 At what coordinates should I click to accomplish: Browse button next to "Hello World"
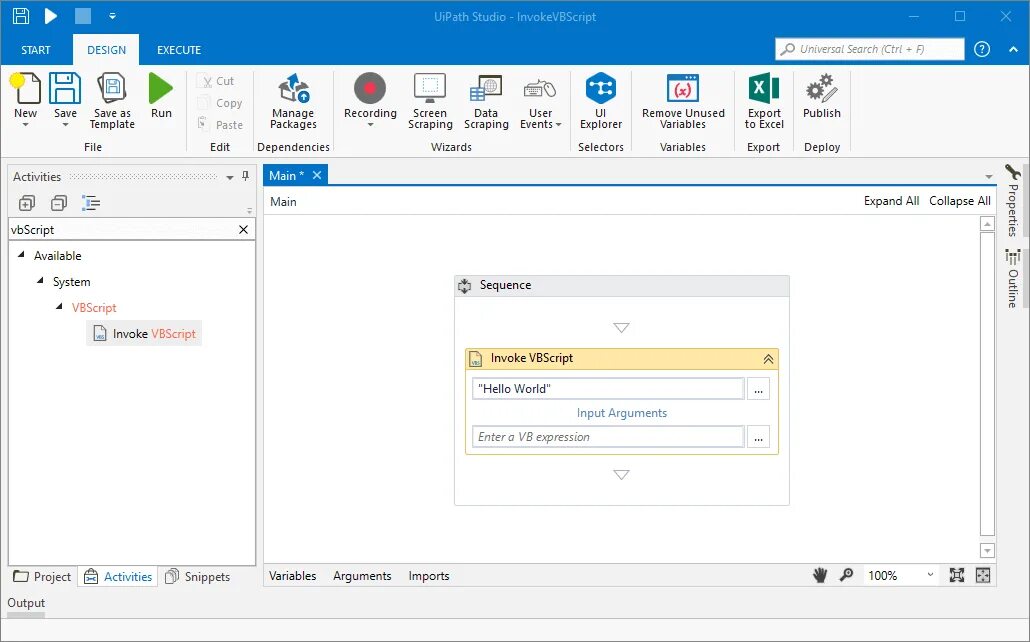[x=758, y=389]
